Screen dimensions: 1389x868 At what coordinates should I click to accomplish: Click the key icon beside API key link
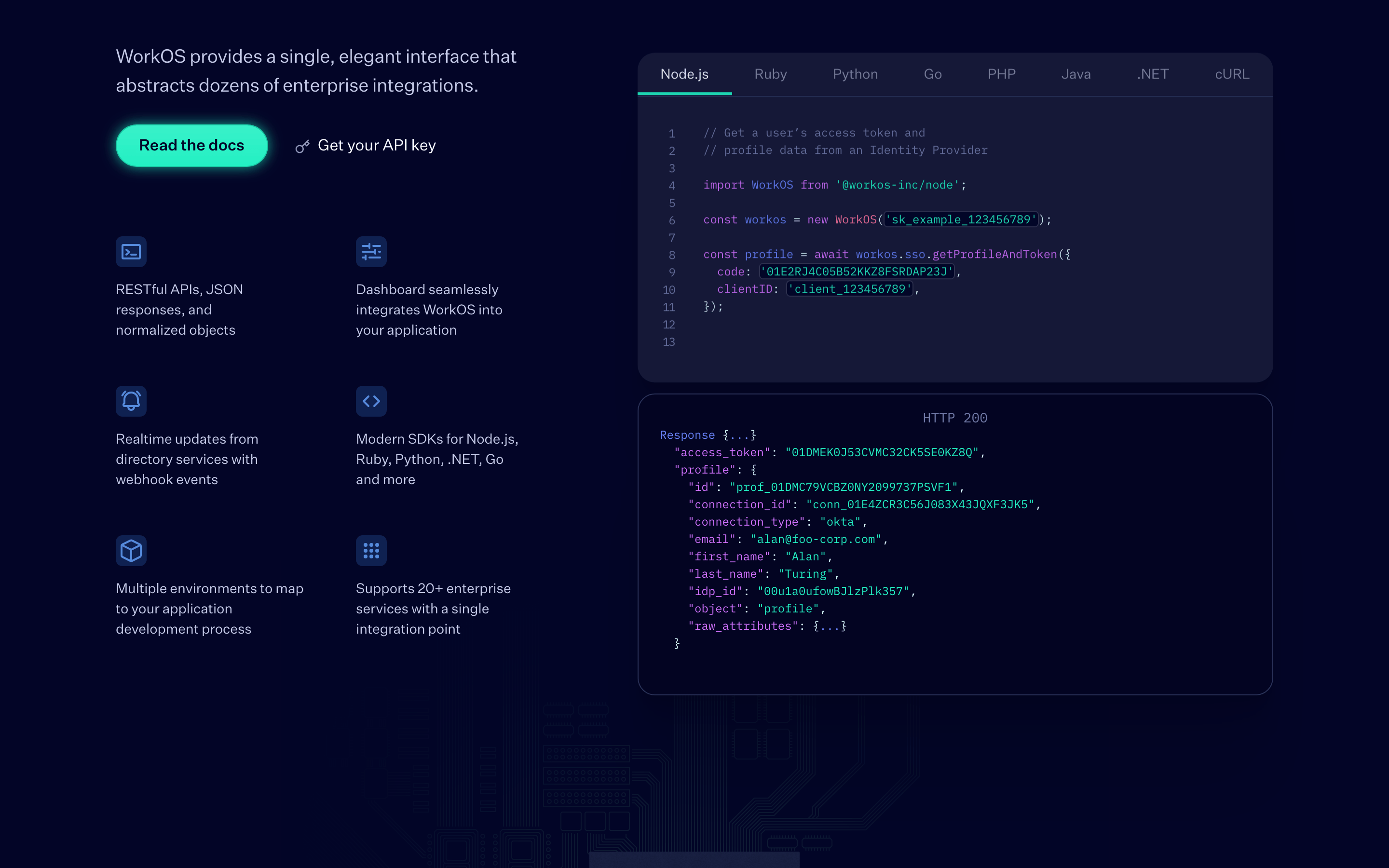click(302, 147)
